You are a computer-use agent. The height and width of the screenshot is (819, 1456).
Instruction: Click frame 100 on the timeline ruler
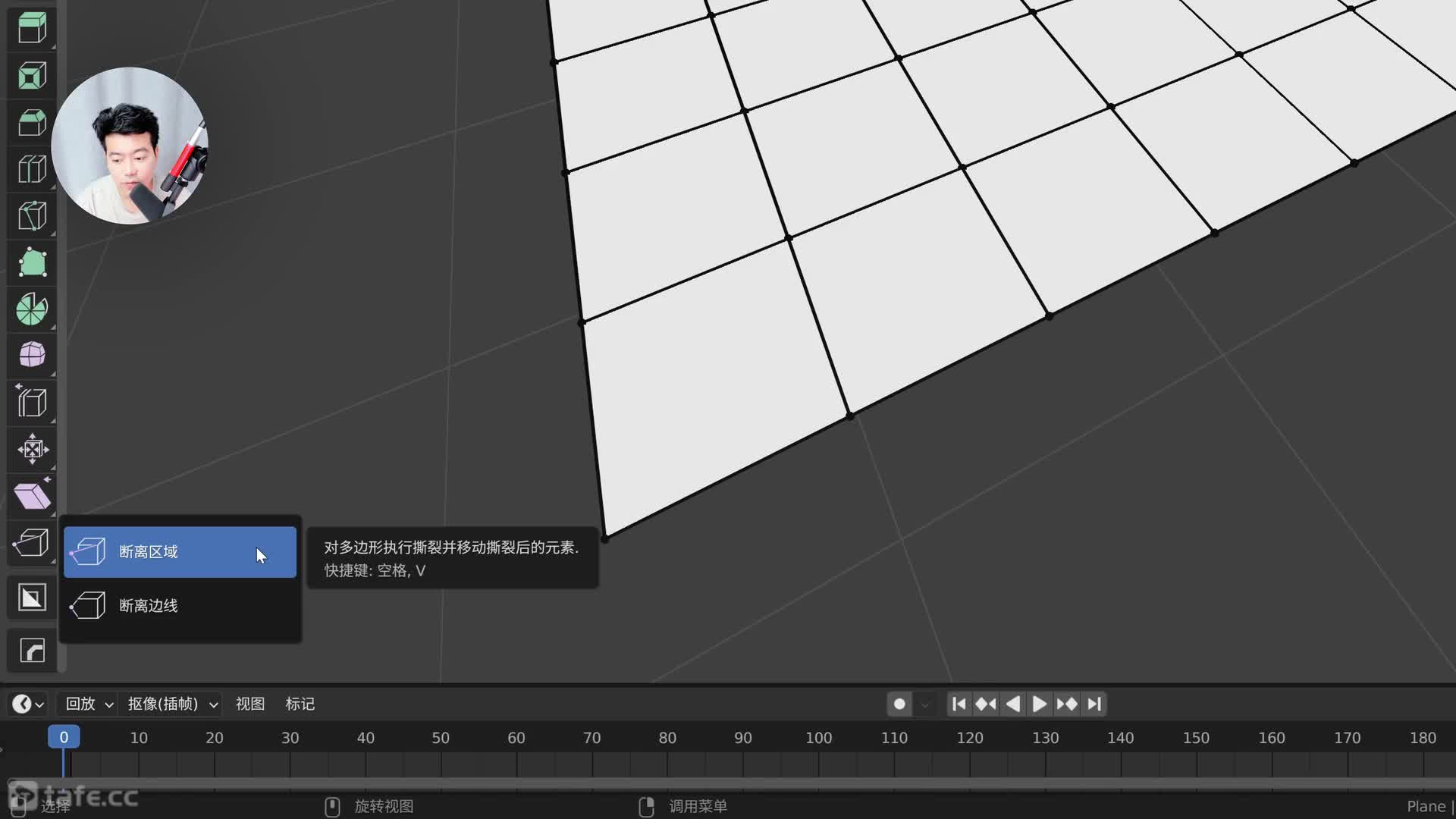pyautogui.click(x=818, y=738)
